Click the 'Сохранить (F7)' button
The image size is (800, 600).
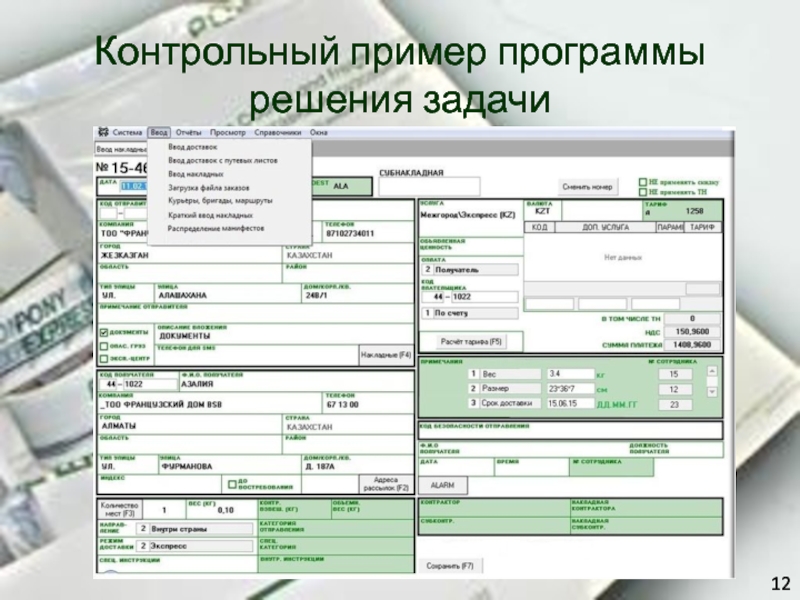[449, 566]
